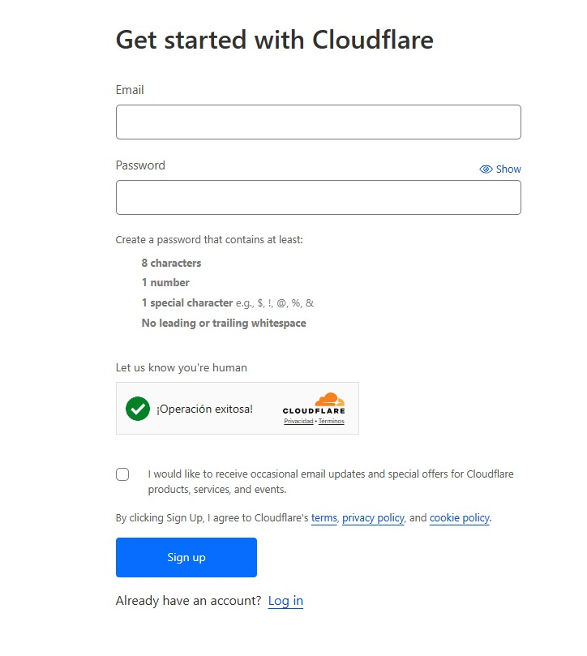Focus the Email input field
The width and height of the screenshot is (587, 656).
click(318, 122)
